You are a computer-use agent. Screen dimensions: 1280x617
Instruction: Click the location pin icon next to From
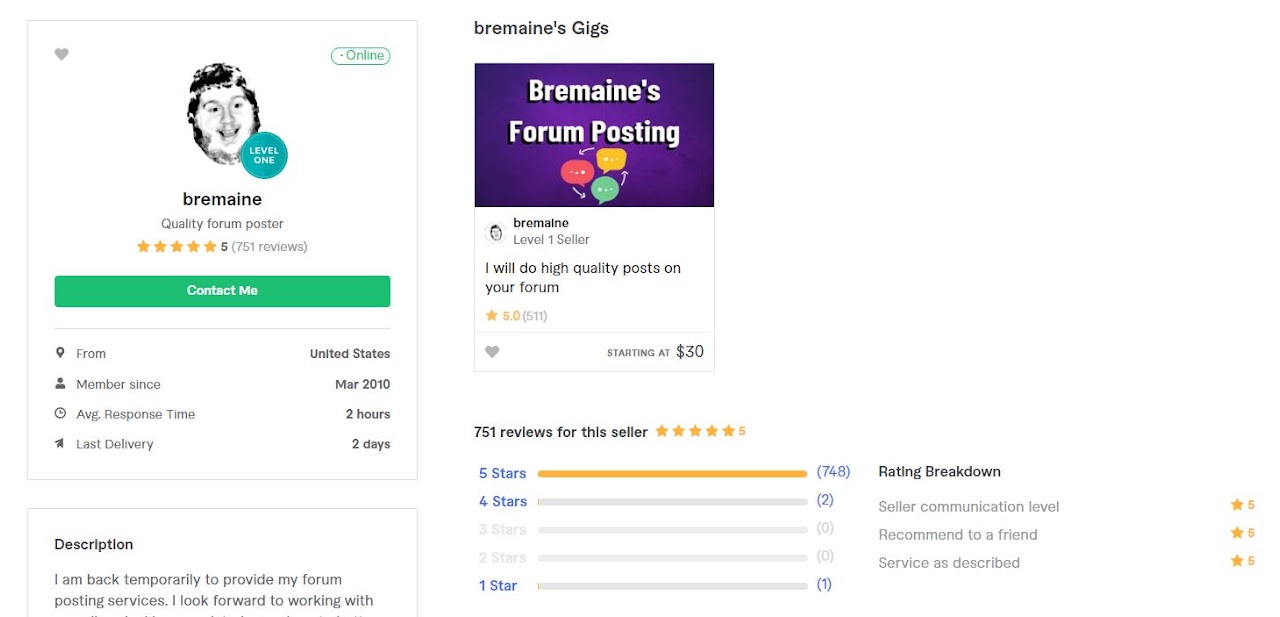click(x=63, y=353)
